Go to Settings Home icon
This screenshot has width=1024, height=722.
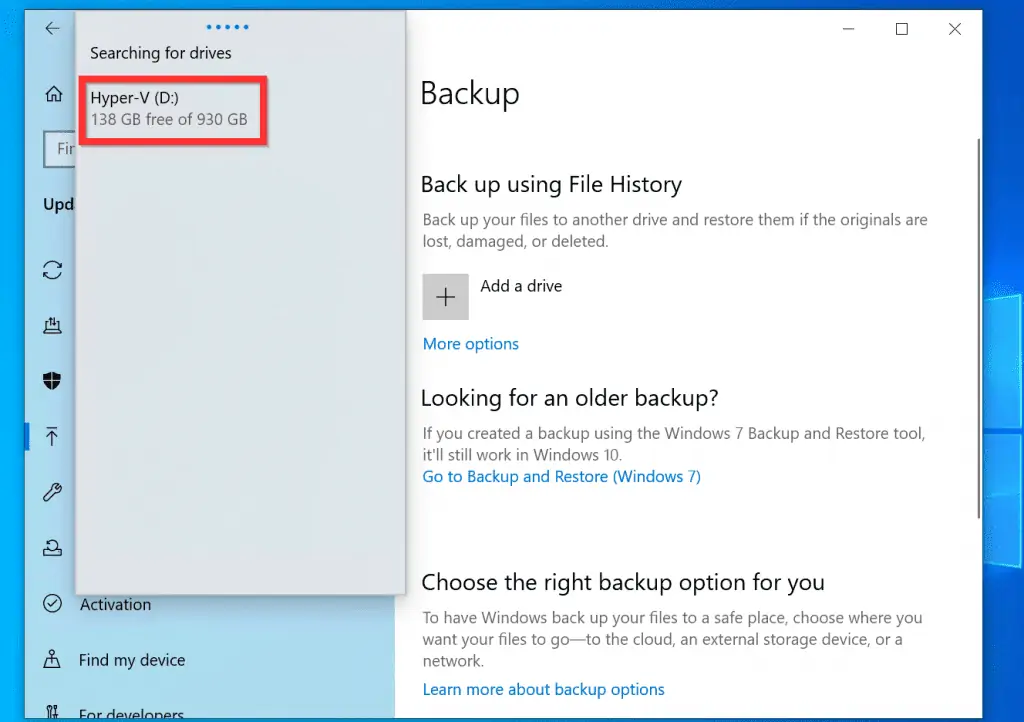pos(53,94)
